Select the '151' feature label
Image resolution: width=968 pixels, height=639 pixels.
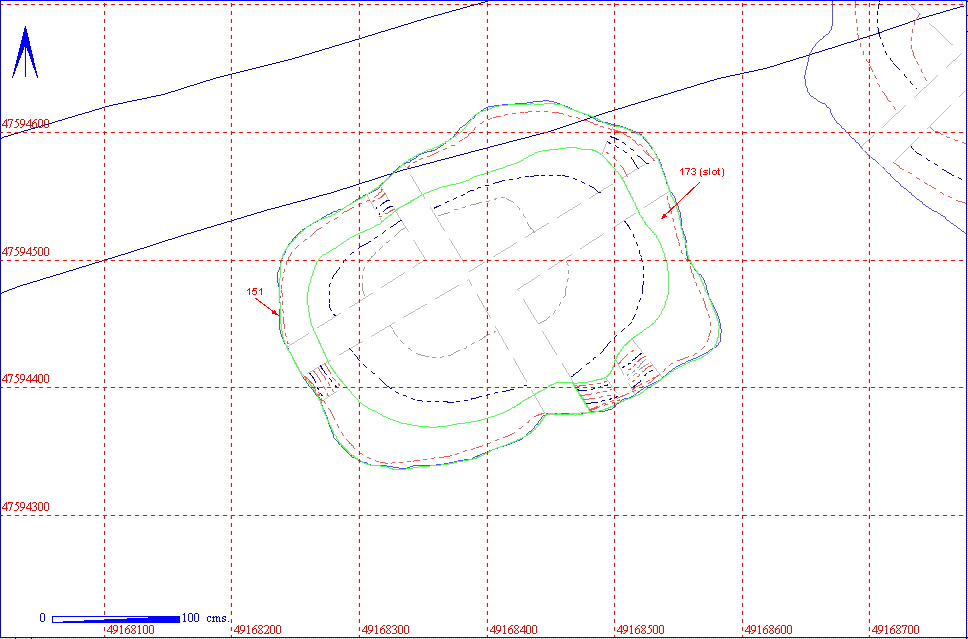tap(254, 290)
